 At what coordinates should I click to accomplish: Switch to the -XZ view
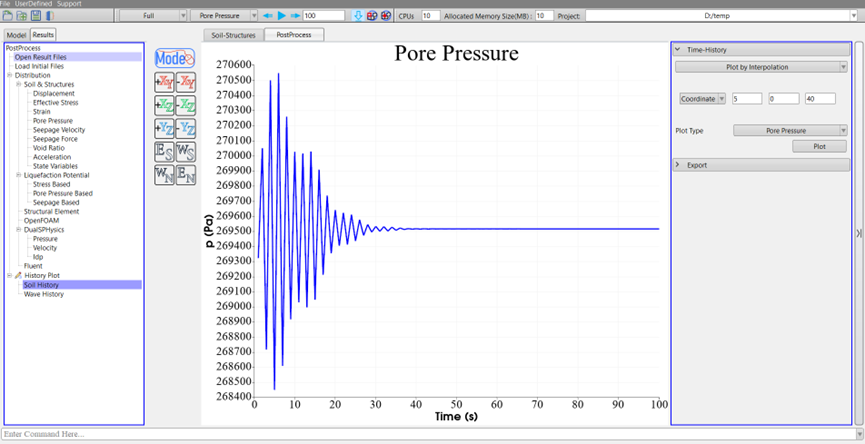(186, 105)
